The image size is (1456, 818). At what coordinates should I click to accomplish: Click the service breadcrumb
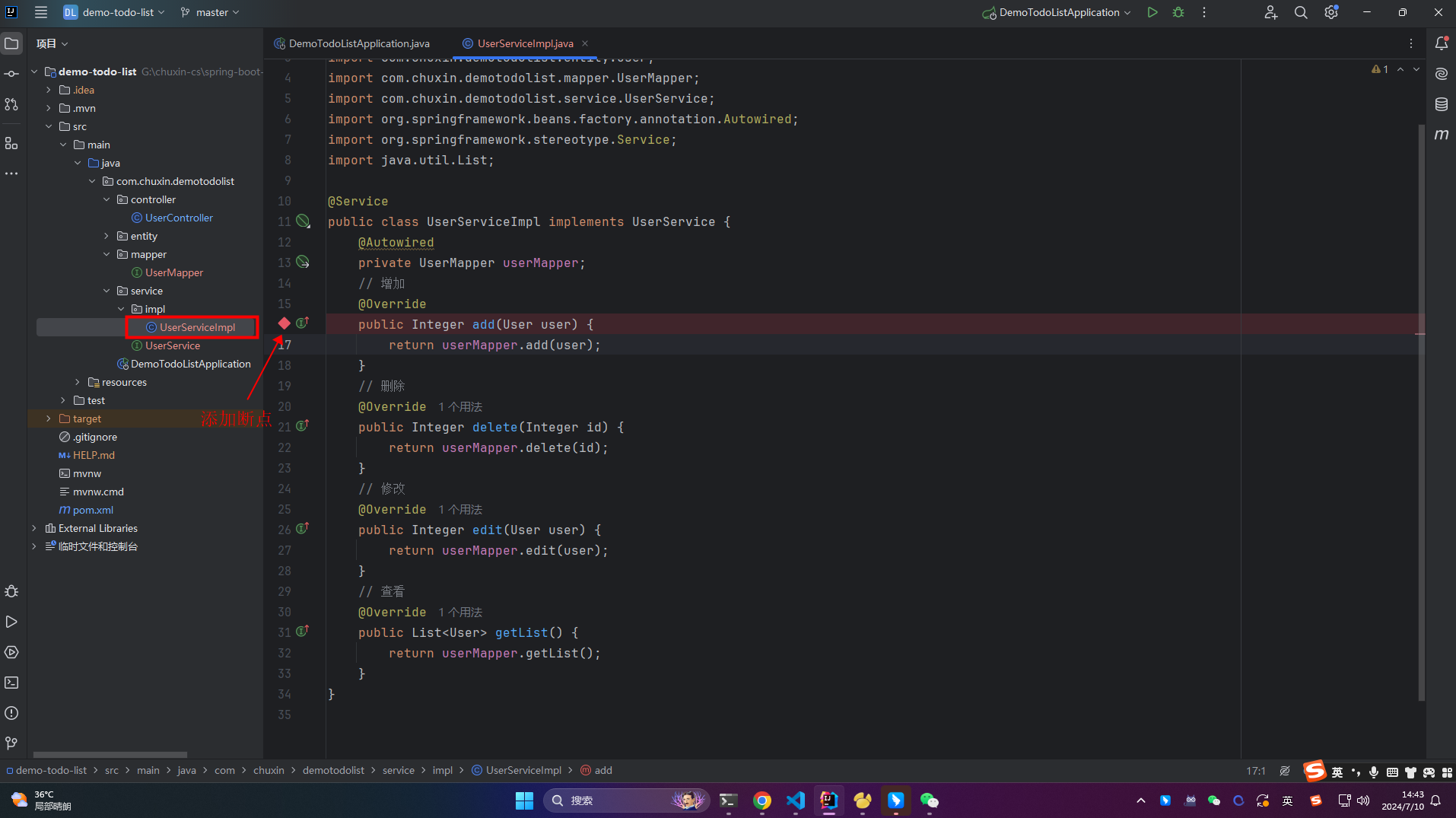coord(399,771)
